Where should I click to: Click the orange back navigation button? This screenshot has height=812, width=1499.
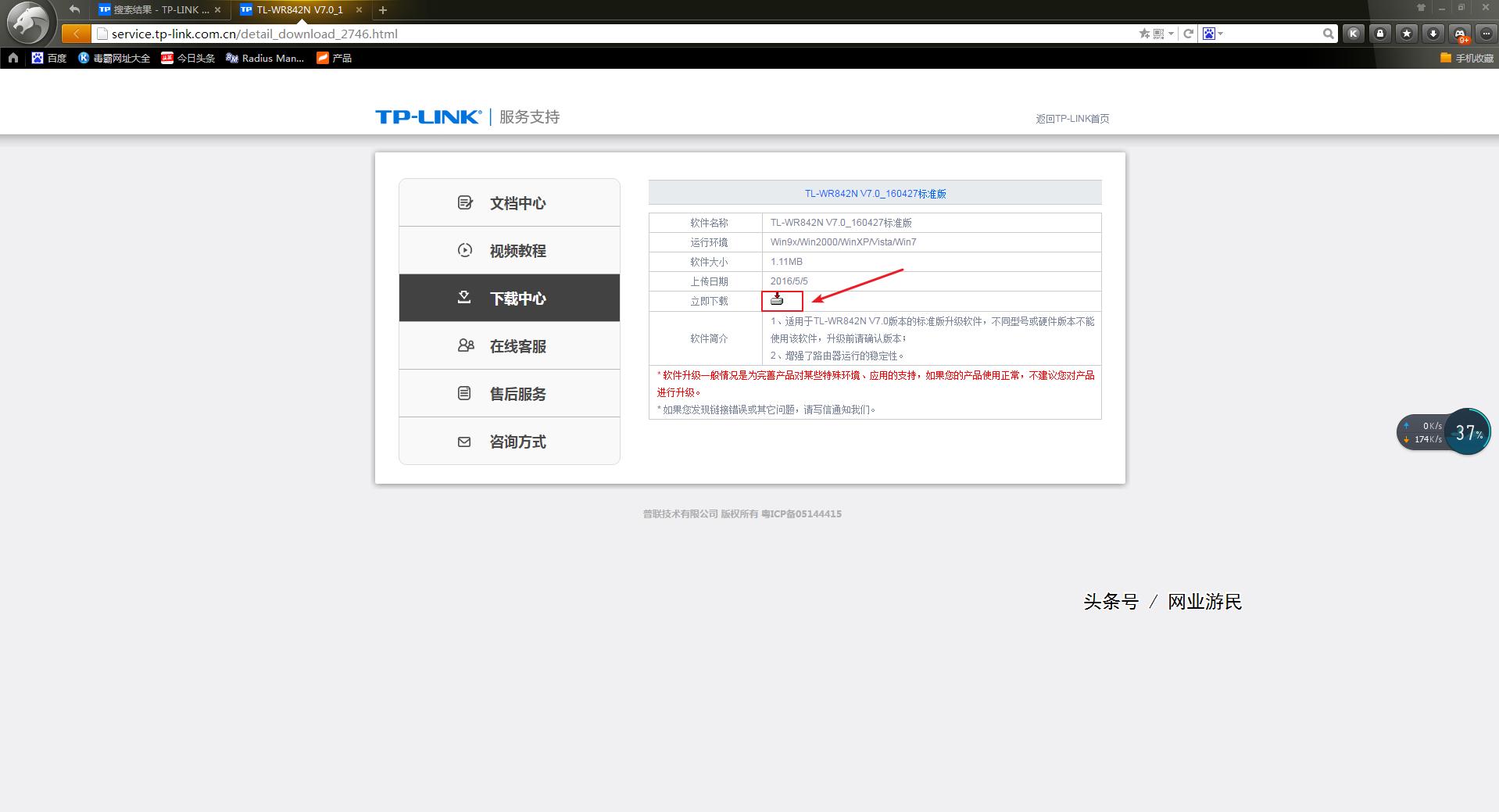pyautogui.click(x=76, y=34)
